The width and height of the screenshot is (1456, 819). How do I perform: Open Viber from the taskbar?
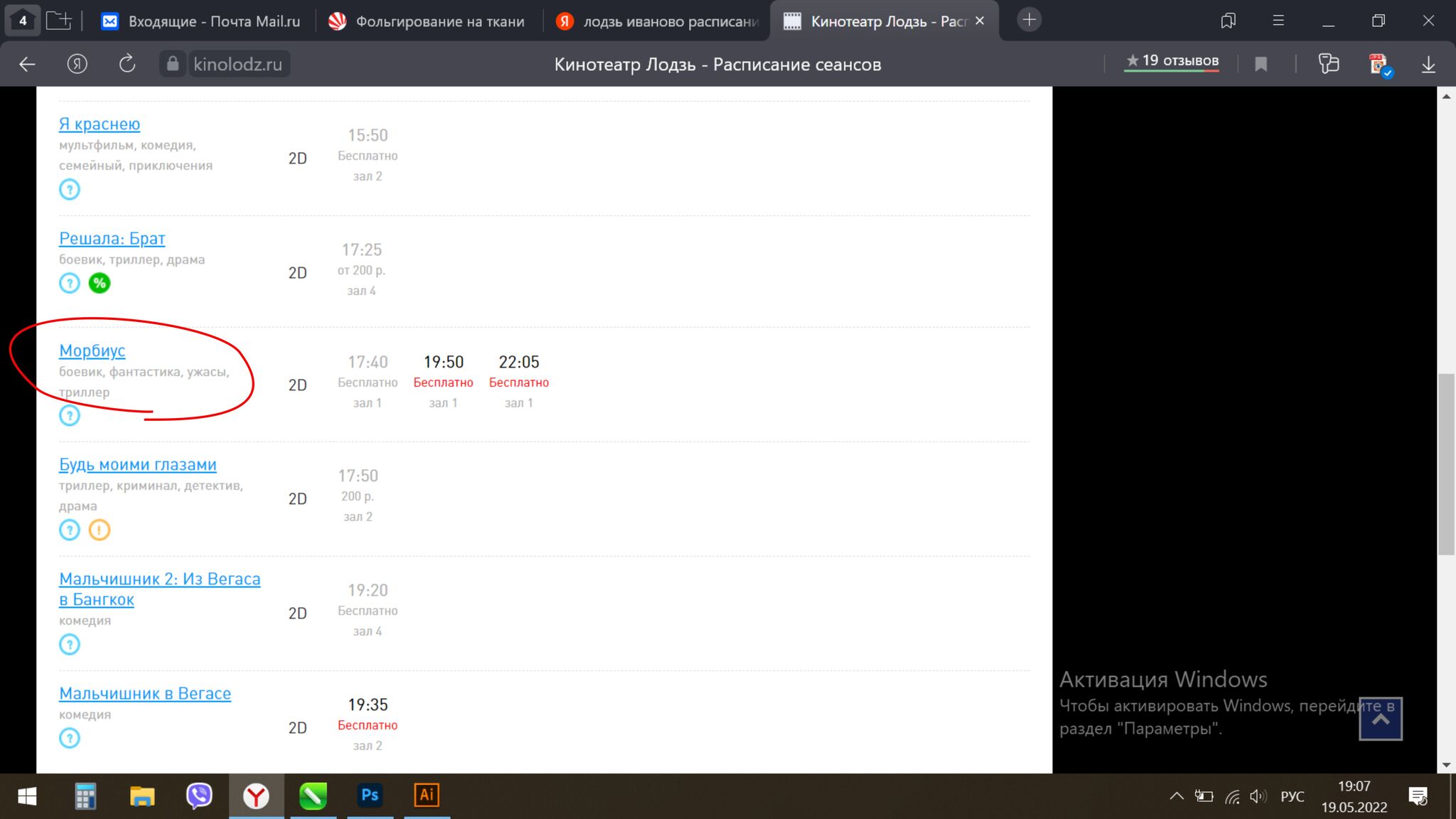(199, 796)
